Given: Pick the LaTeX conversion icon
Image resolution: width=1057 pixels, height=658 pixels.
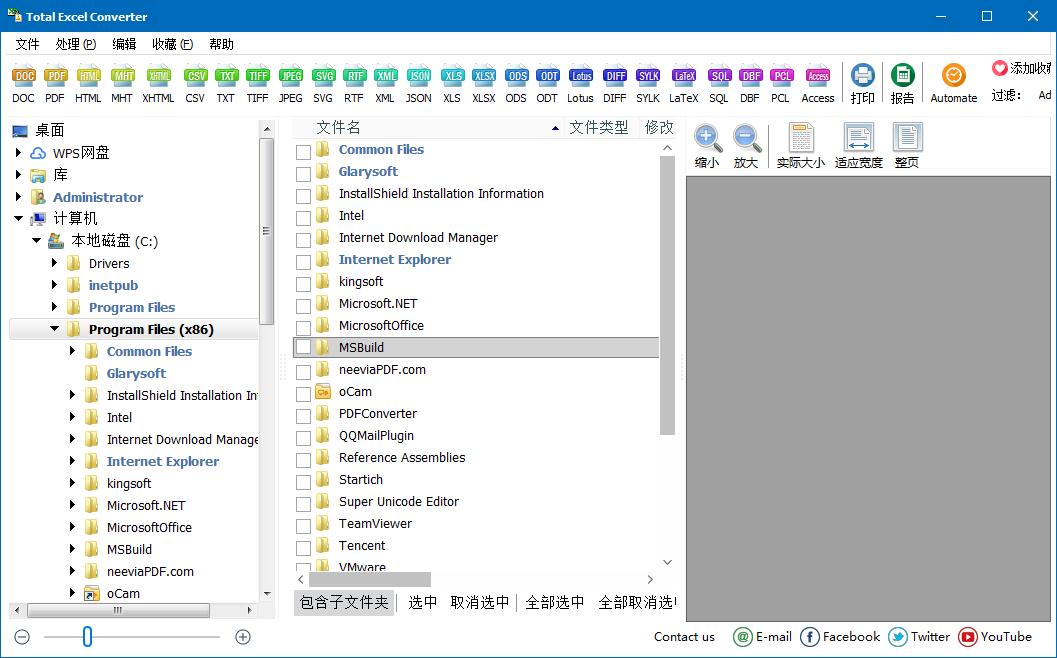Looking at the screenshot, I should pos(684,76).
